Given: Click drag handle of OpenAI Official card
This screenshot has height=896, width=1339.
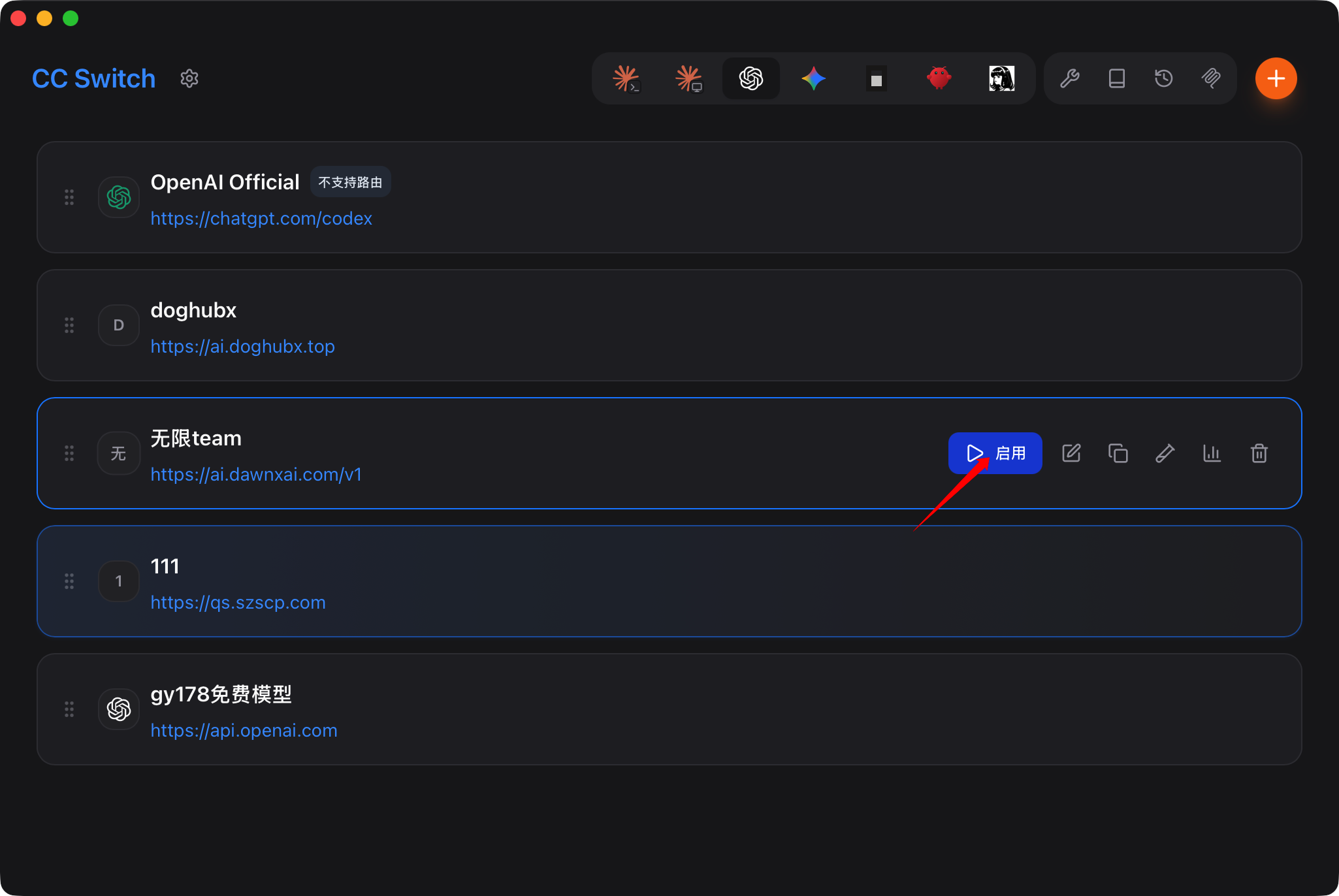Looking at the screenshot, I should coord(69,197).
